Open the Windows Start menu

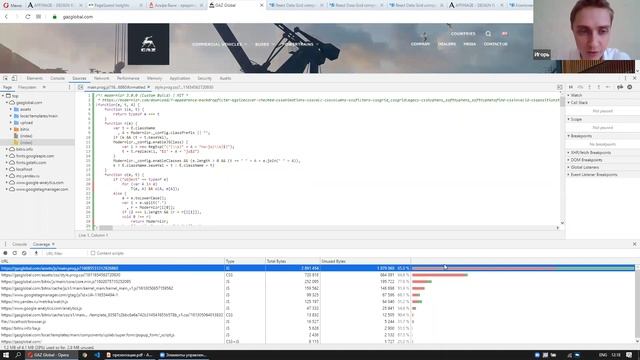tap(6, 355)
